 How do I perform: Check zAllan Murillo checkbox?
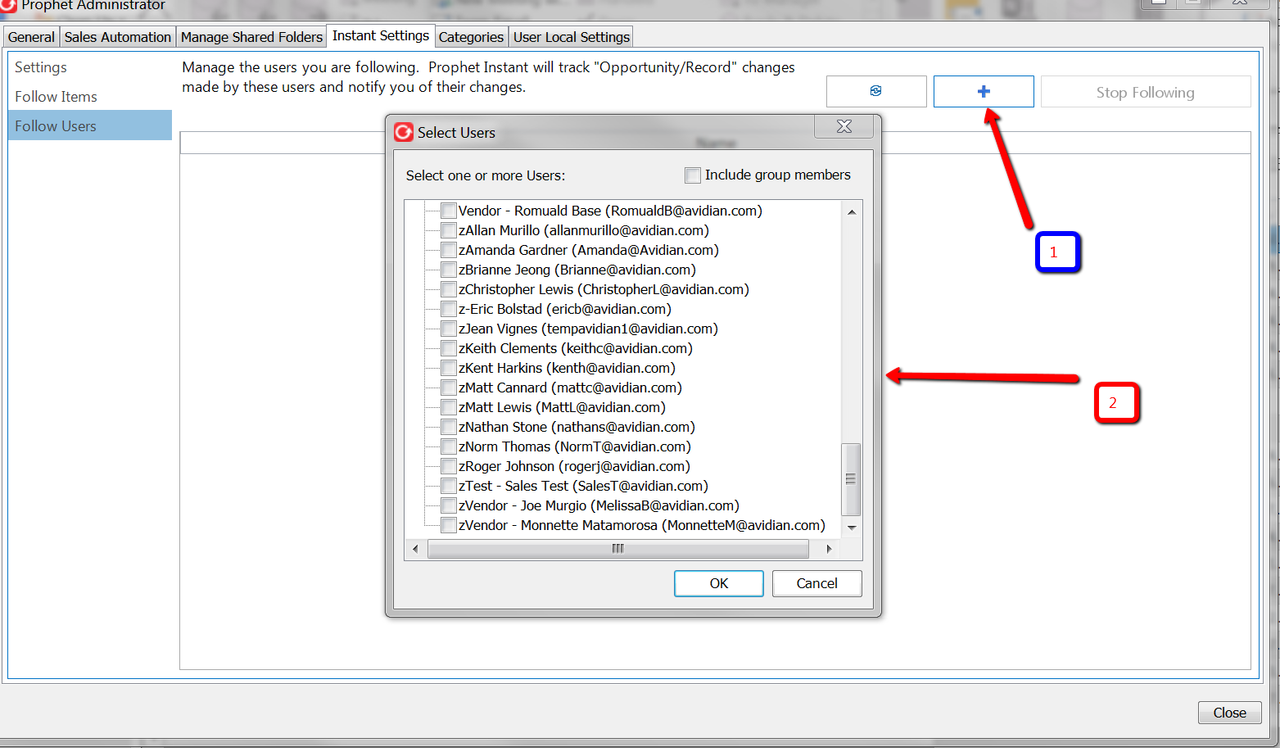pos(449,230)
